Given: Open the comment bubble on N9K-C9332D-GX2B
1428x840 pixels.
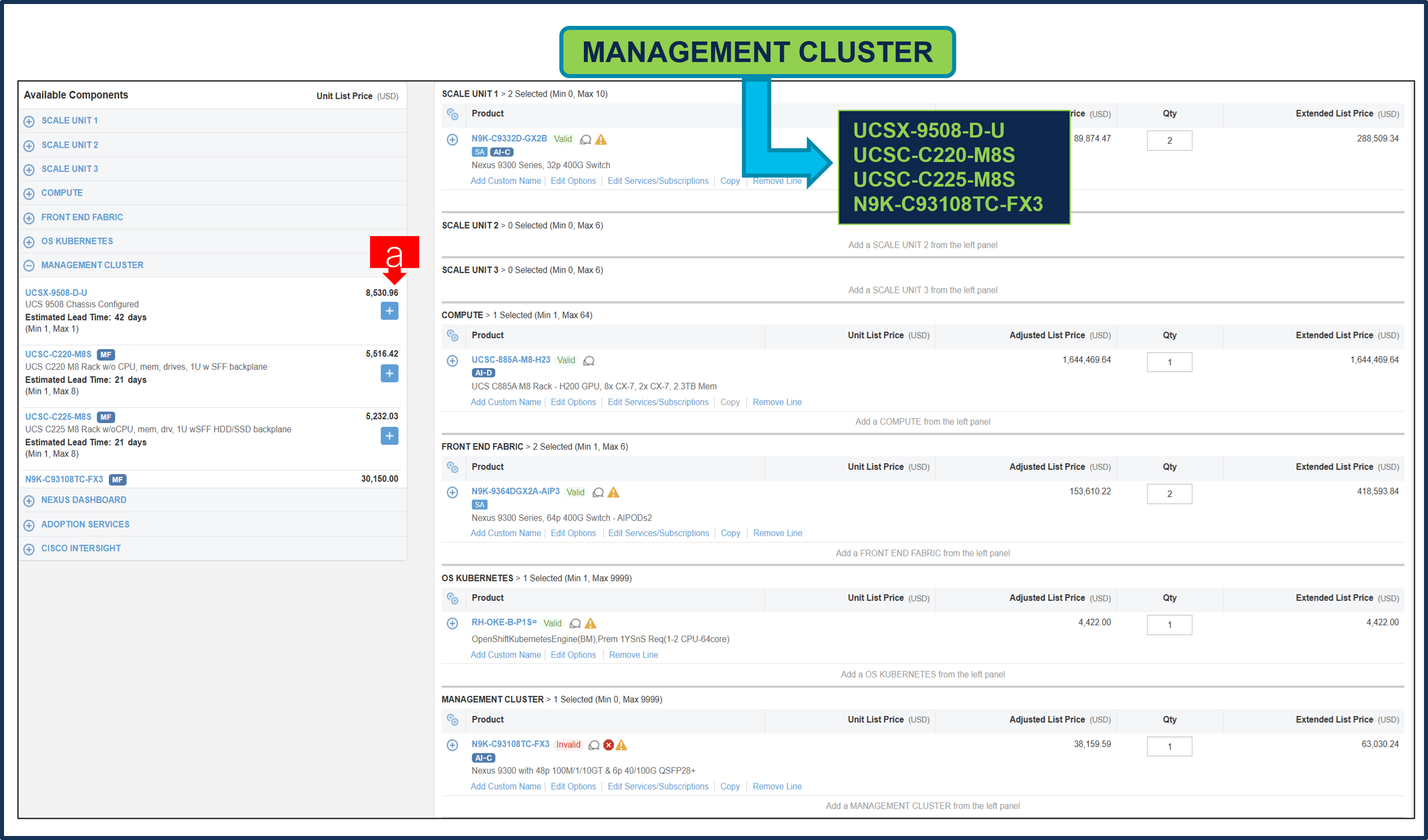Looking at the screenshot, I should pos(585,139).
